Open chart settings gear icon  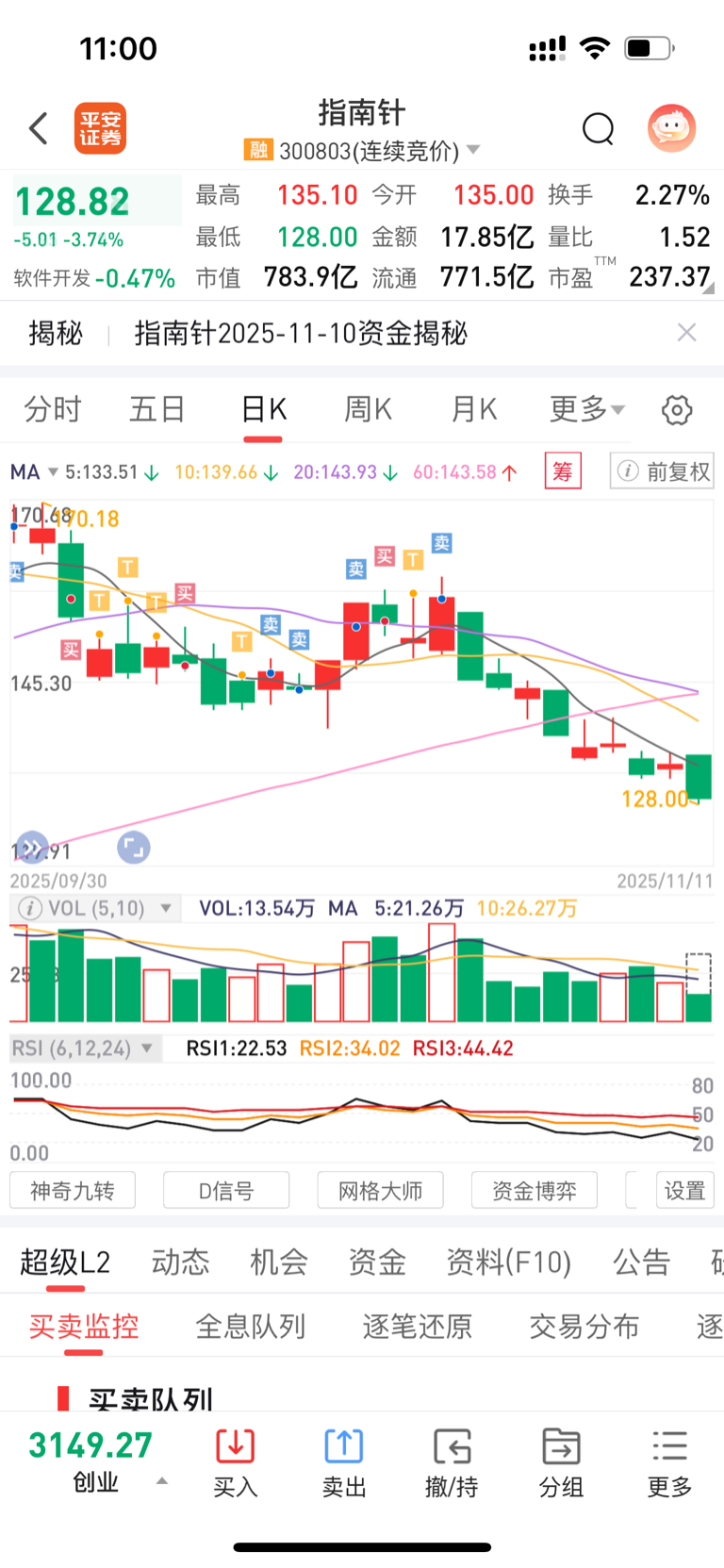(x=677, y=410)
